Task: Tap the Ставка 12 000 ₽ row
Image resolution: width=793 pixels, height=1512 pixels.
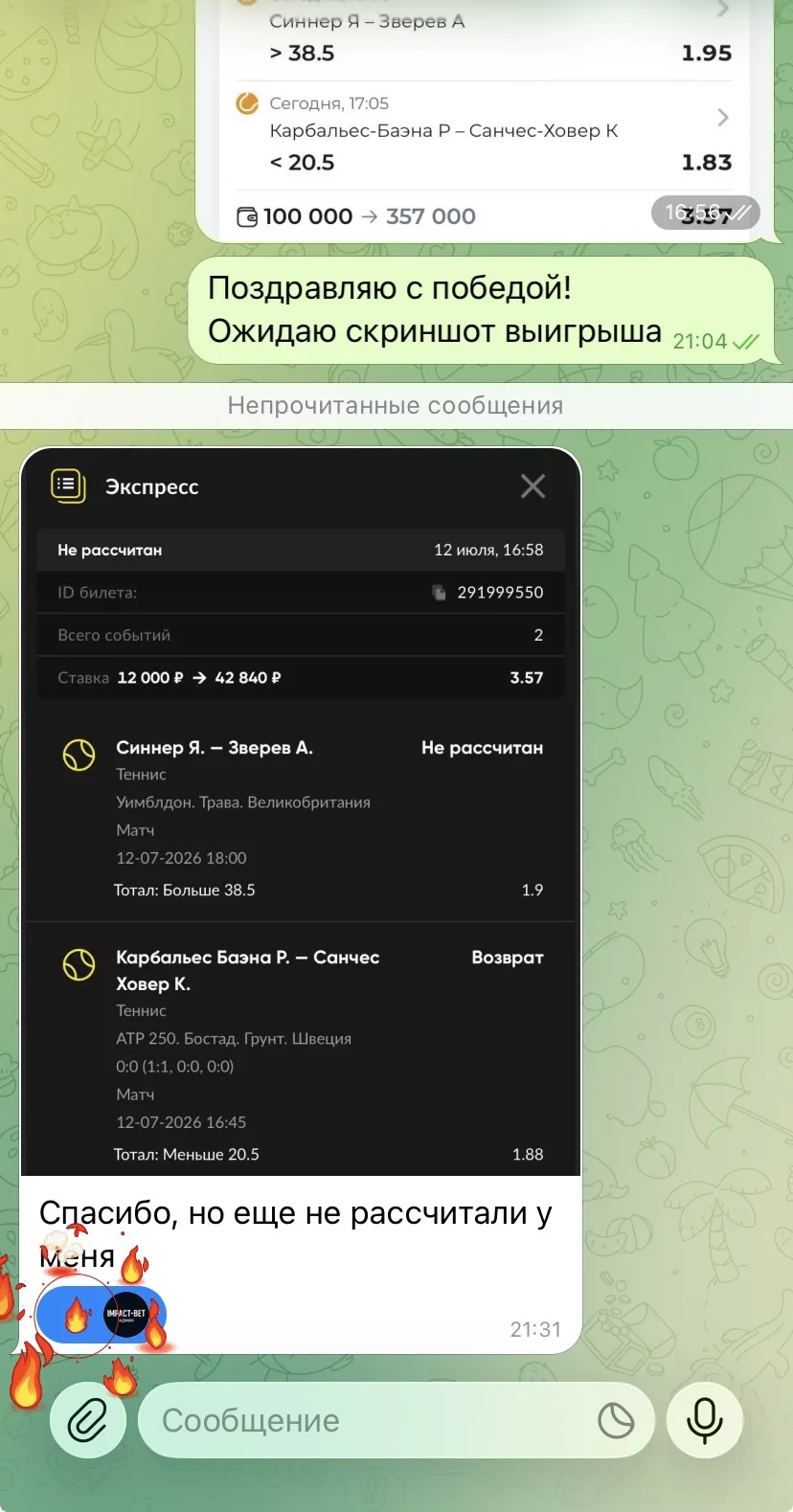Action: [301, 678]
